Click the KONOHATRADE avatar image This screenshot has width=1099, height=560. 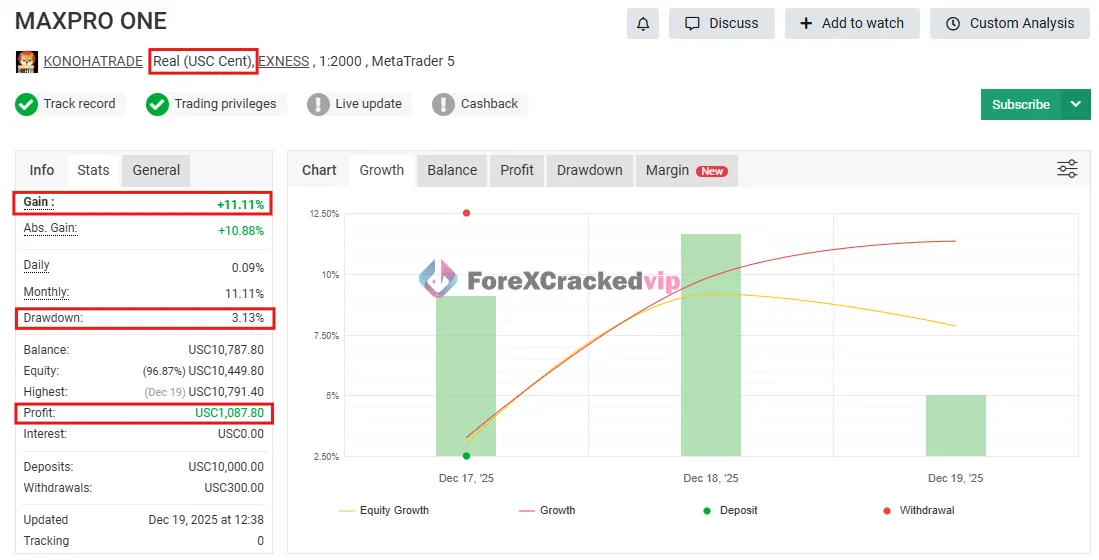coord(27,62)
